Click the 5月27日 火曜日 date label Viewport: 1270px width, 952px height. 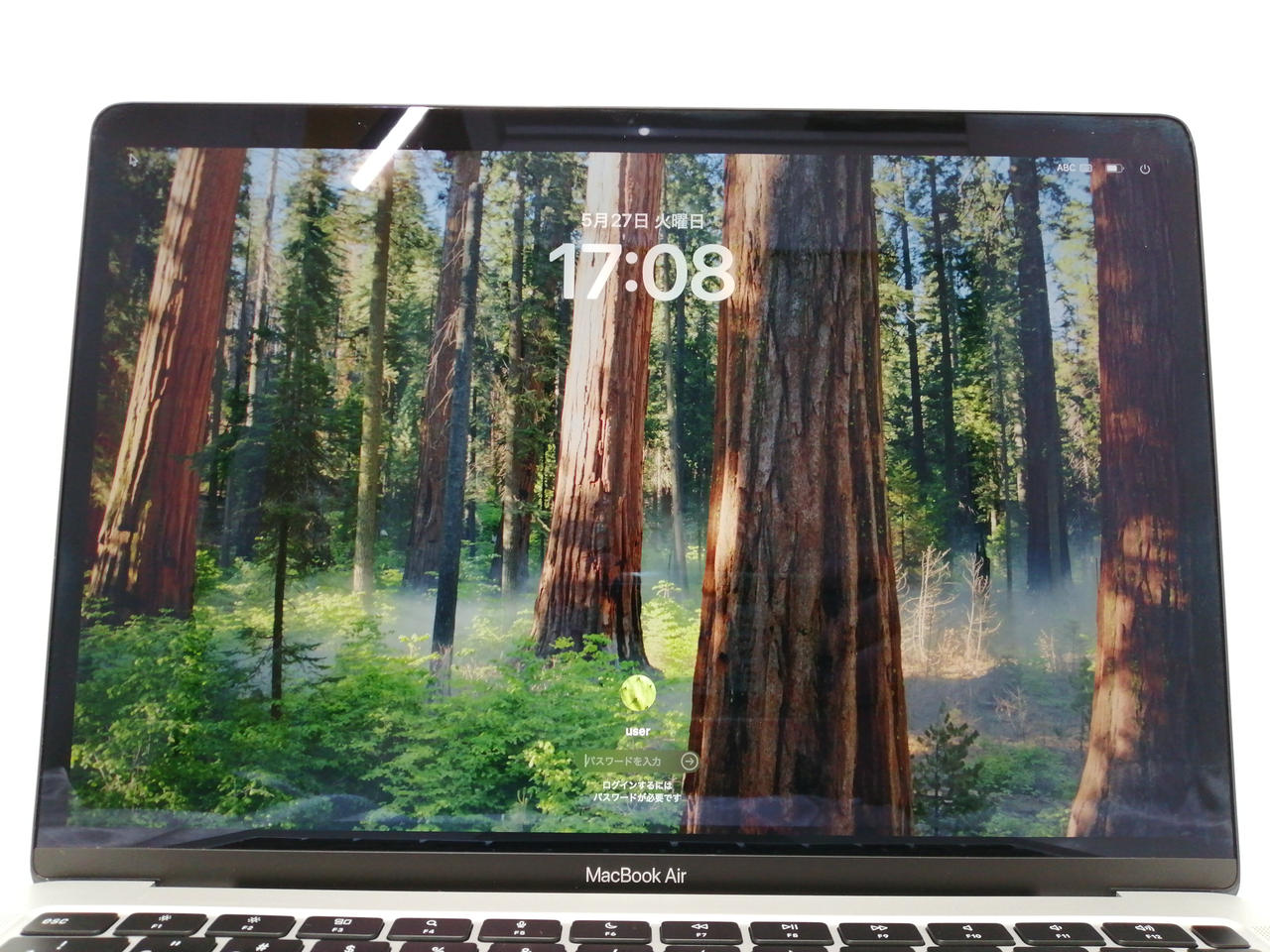click(642, 221)
